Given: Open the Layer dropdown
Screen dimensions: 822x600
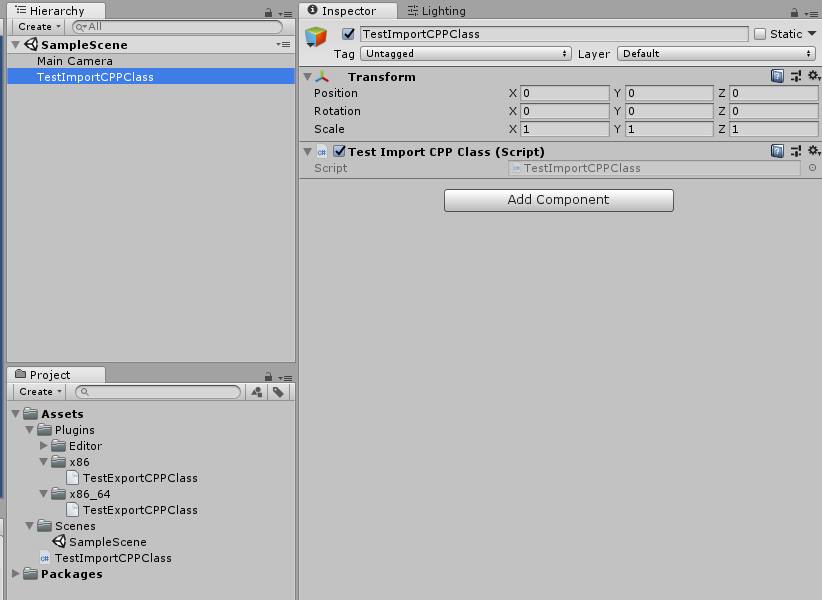Looking at the screenshot, I should [716, 53].
